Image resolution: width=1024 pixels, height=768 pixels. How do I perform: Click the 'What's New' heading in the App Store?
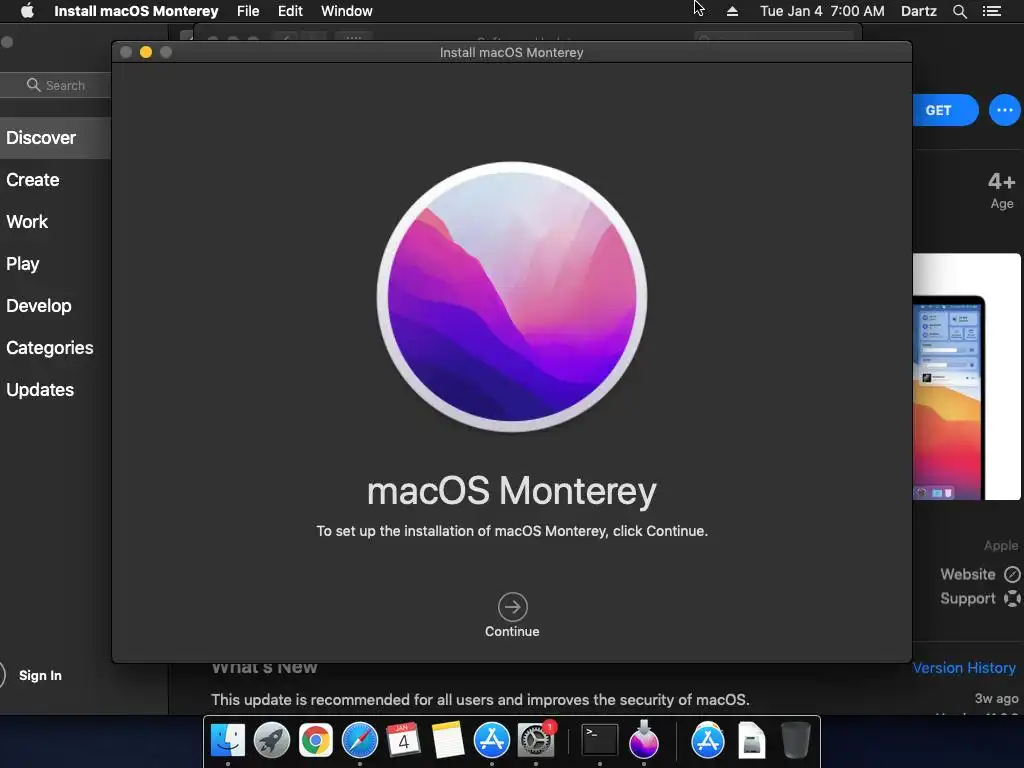[264, 668]
